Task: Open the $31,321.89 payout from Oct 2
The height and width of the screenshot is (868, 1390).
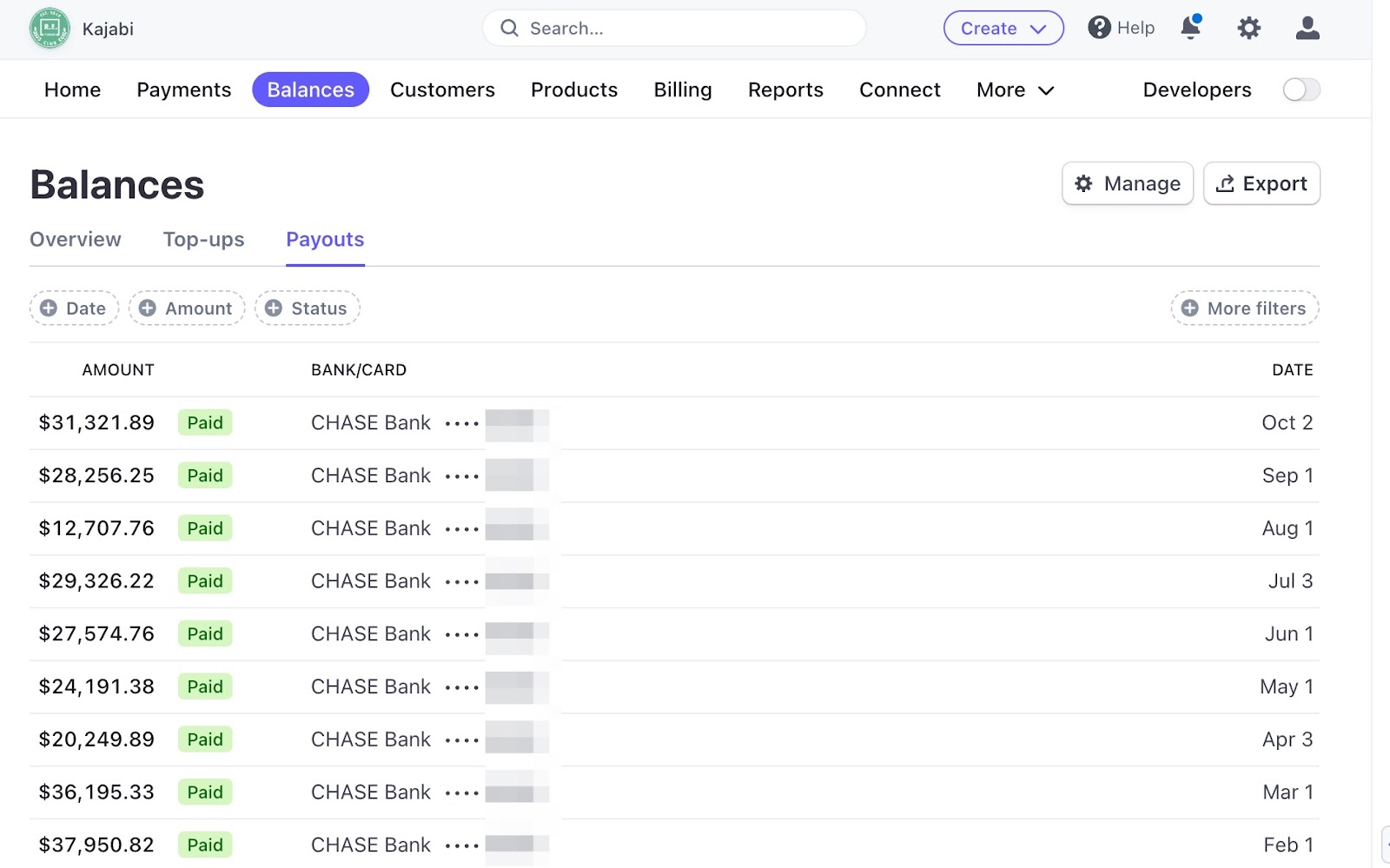Action: 96,423
